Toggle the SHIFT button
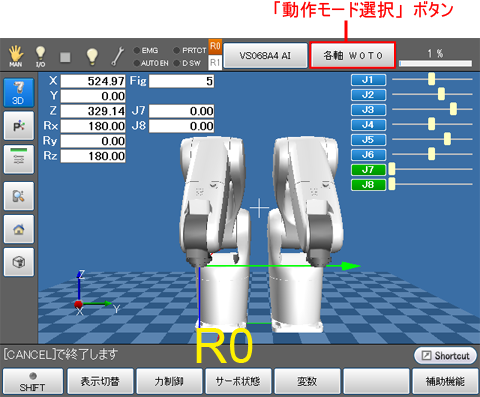Image resolution: width=480 pixels, height=397 pixels. pyautogui.click(x=33, y=381)
